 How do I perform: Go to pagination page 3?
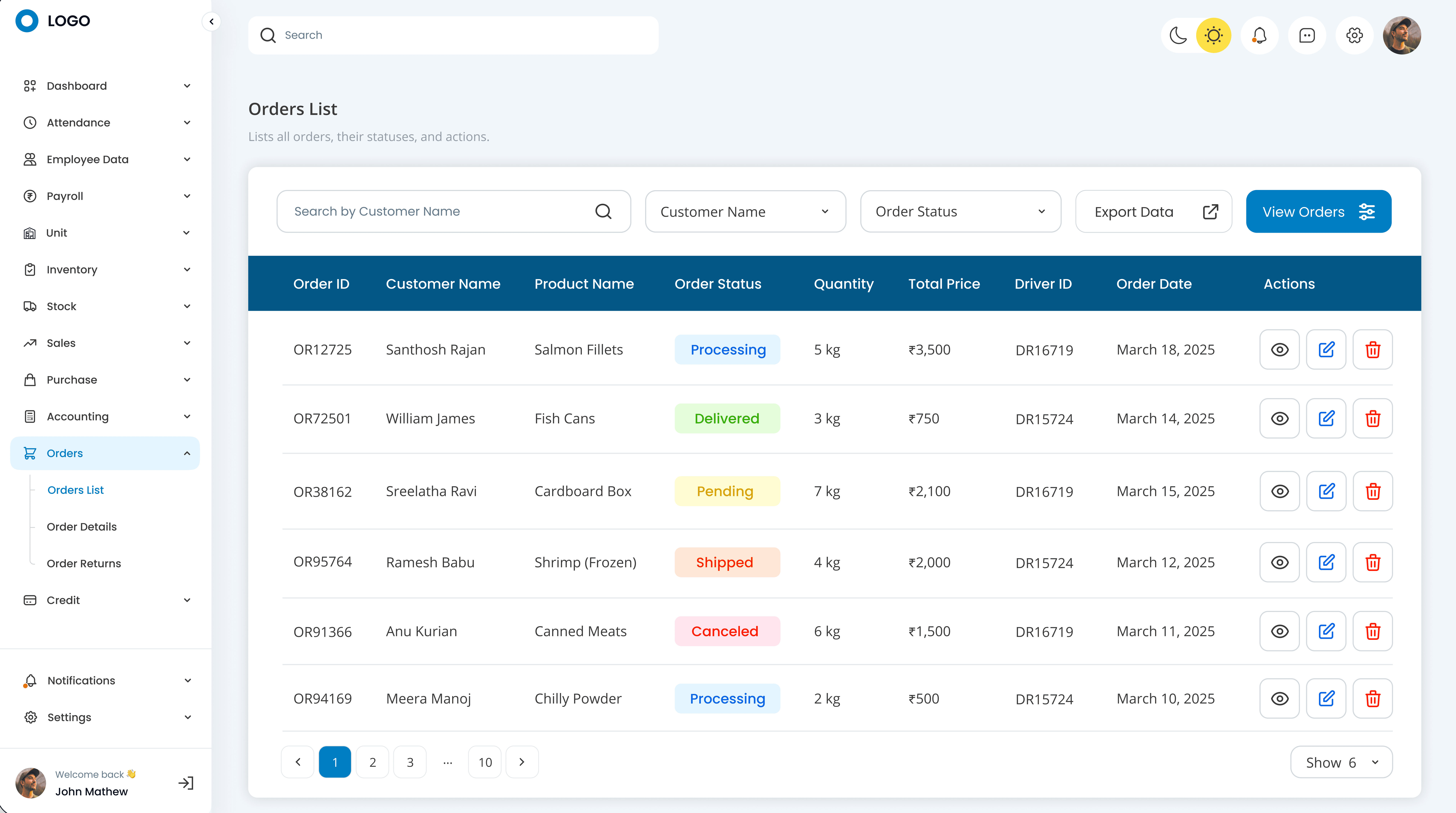(x=410, y=762)
